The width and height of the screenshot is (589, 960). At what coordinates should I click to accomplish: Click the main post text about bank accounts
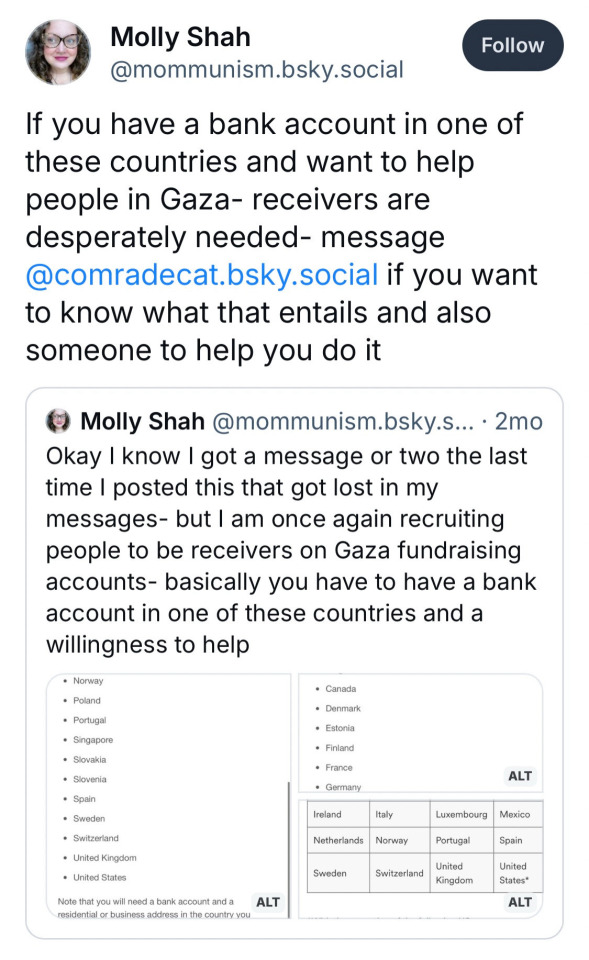pos(282,237)
